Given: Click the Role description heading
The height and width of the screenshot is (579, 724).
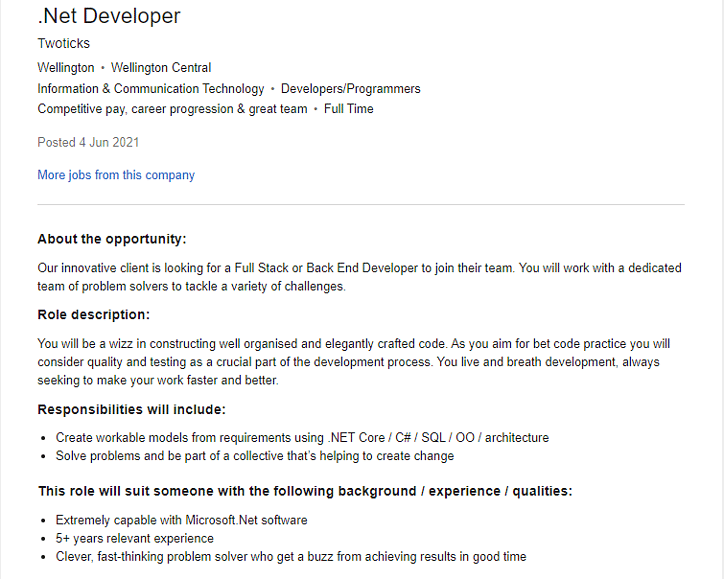Looking at the screenshot, I should coord(93,314).
